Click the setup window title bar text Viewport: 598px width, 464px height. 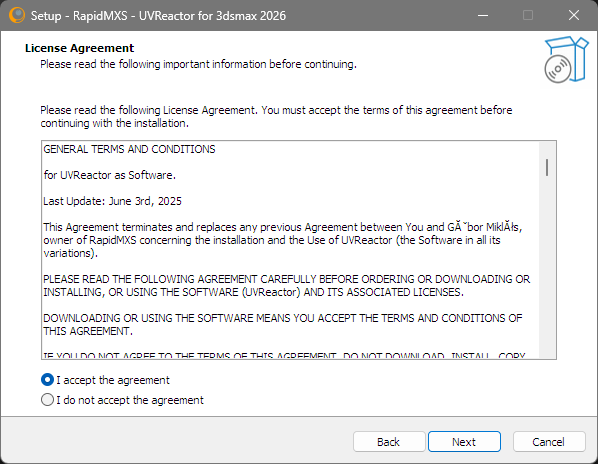[x=158, y=16]
